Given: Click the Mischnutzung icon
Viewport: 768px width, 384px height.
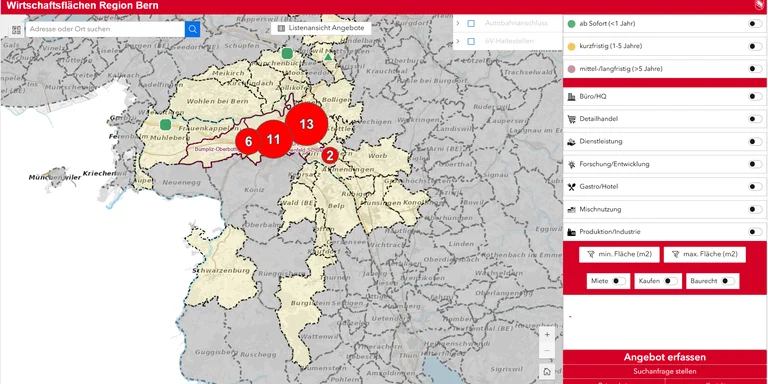Looking at the screenshot, I should (571, 210).
